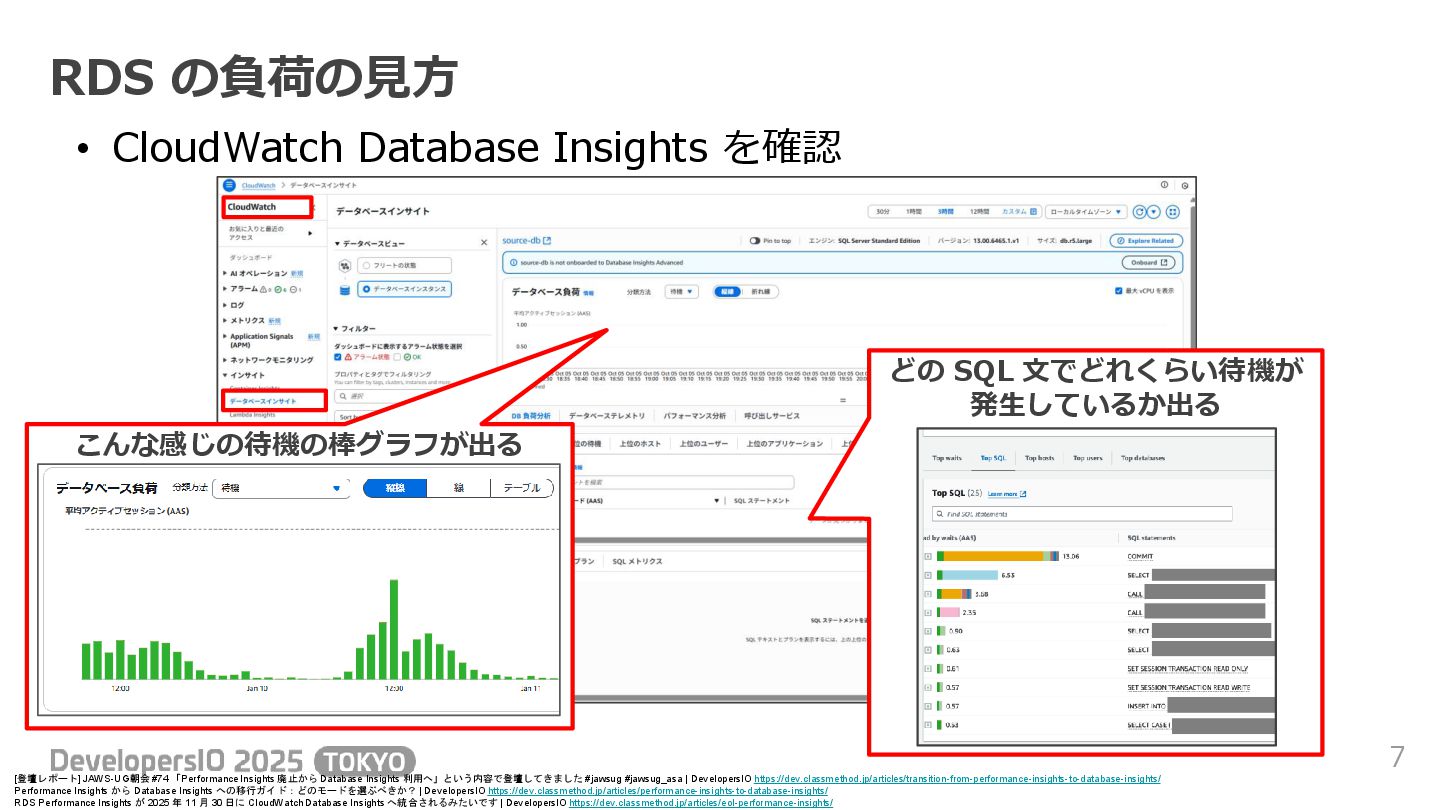Screen dimensions: 1440x810
Task: Select the 12 hour time range
Action: (x=979, y=212)
